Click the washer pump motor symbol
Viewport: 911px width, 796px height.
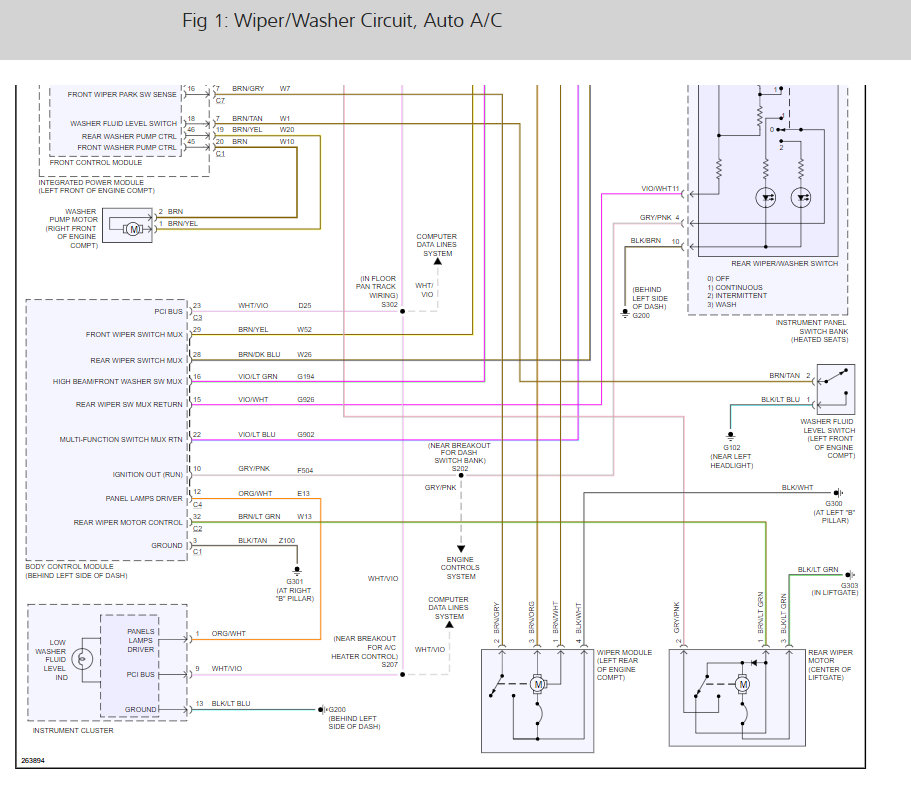tap(133, 229)
